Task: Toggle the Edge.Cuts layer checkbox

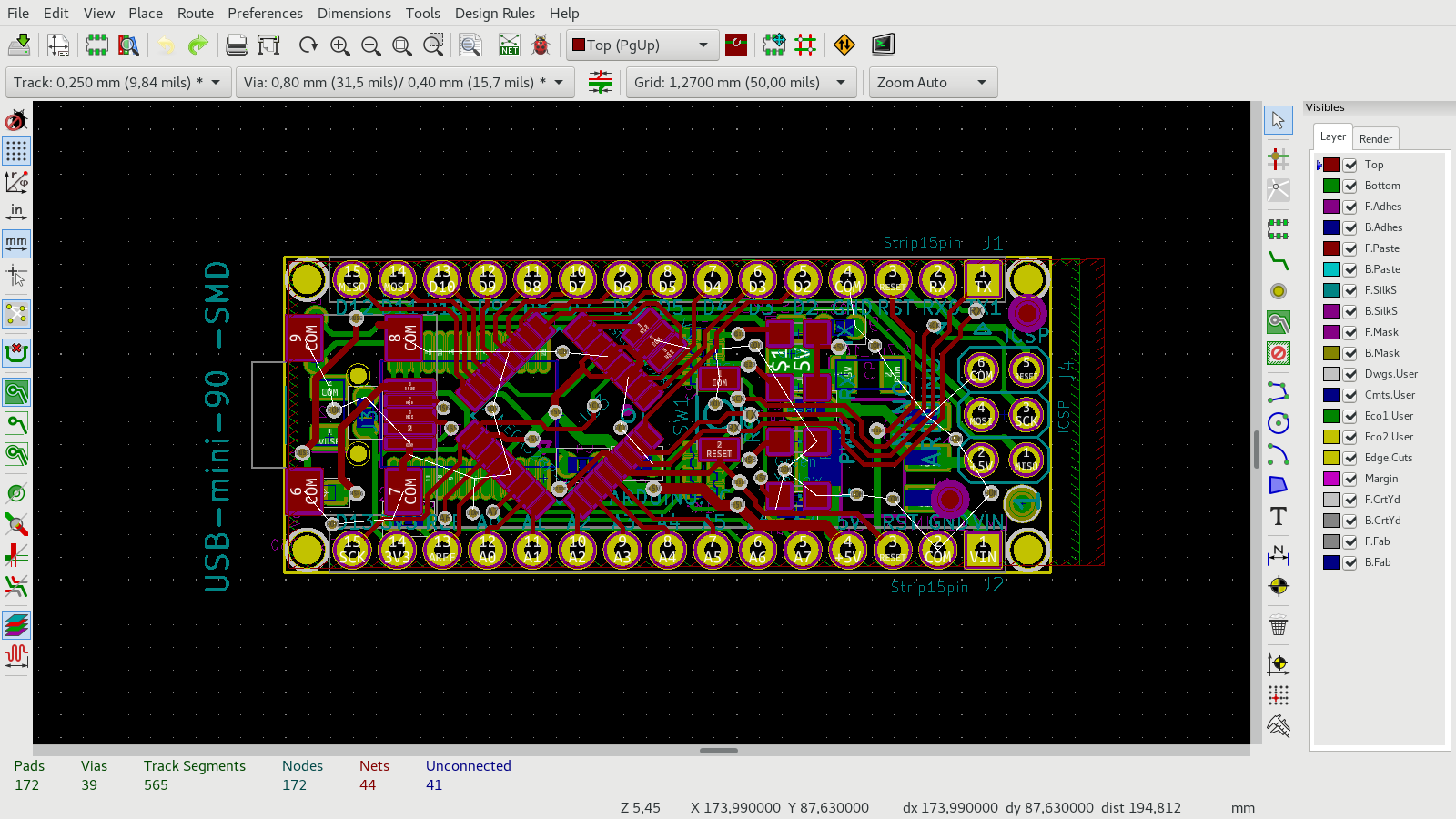Action: 1350,458
